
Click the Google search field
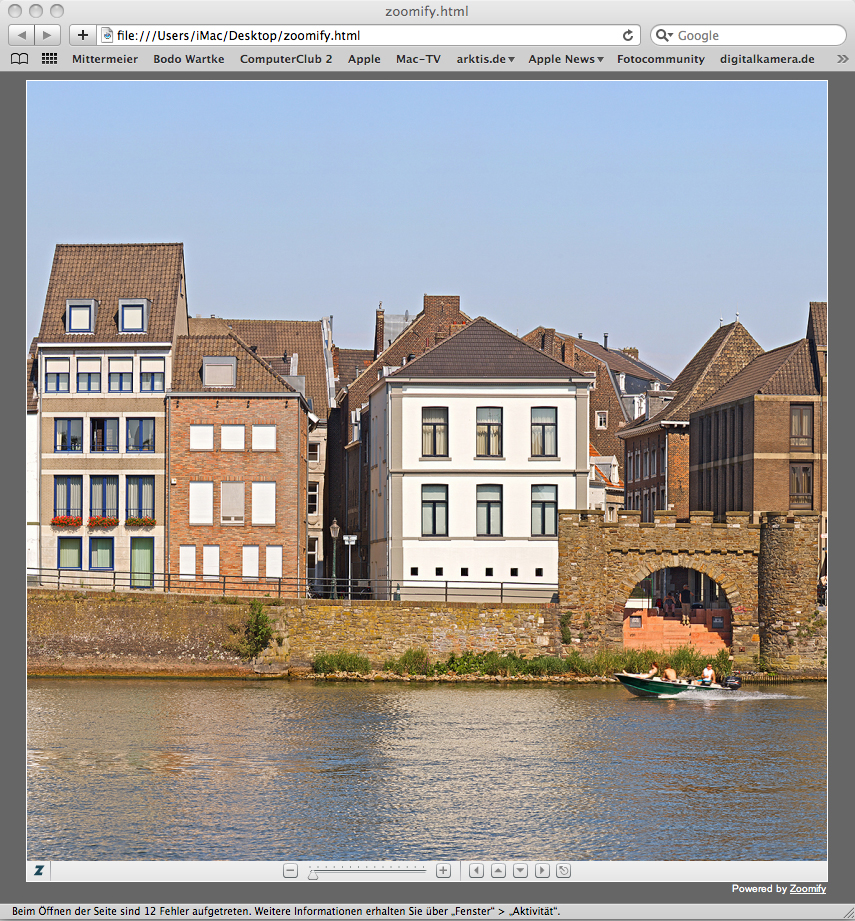755,35
